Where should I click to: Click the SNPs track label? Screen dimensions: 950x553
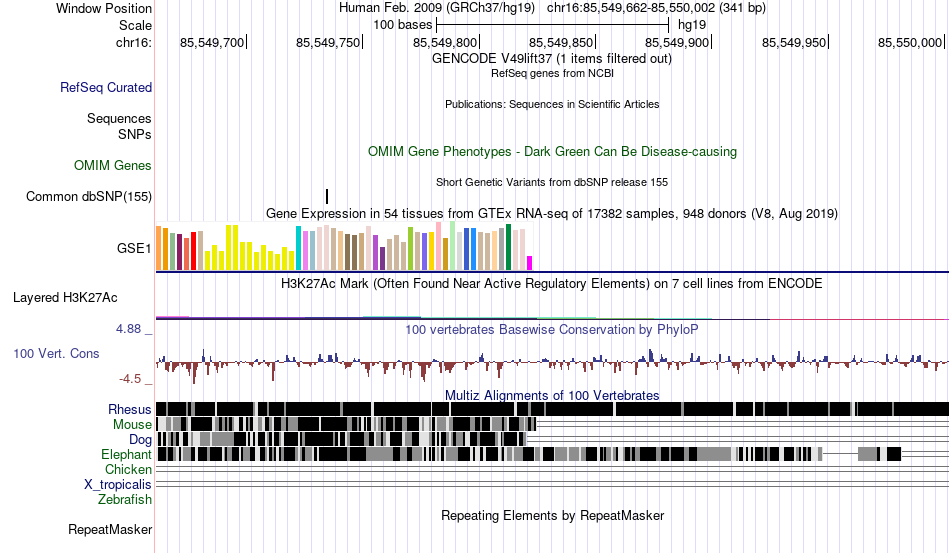coord(135,134)
